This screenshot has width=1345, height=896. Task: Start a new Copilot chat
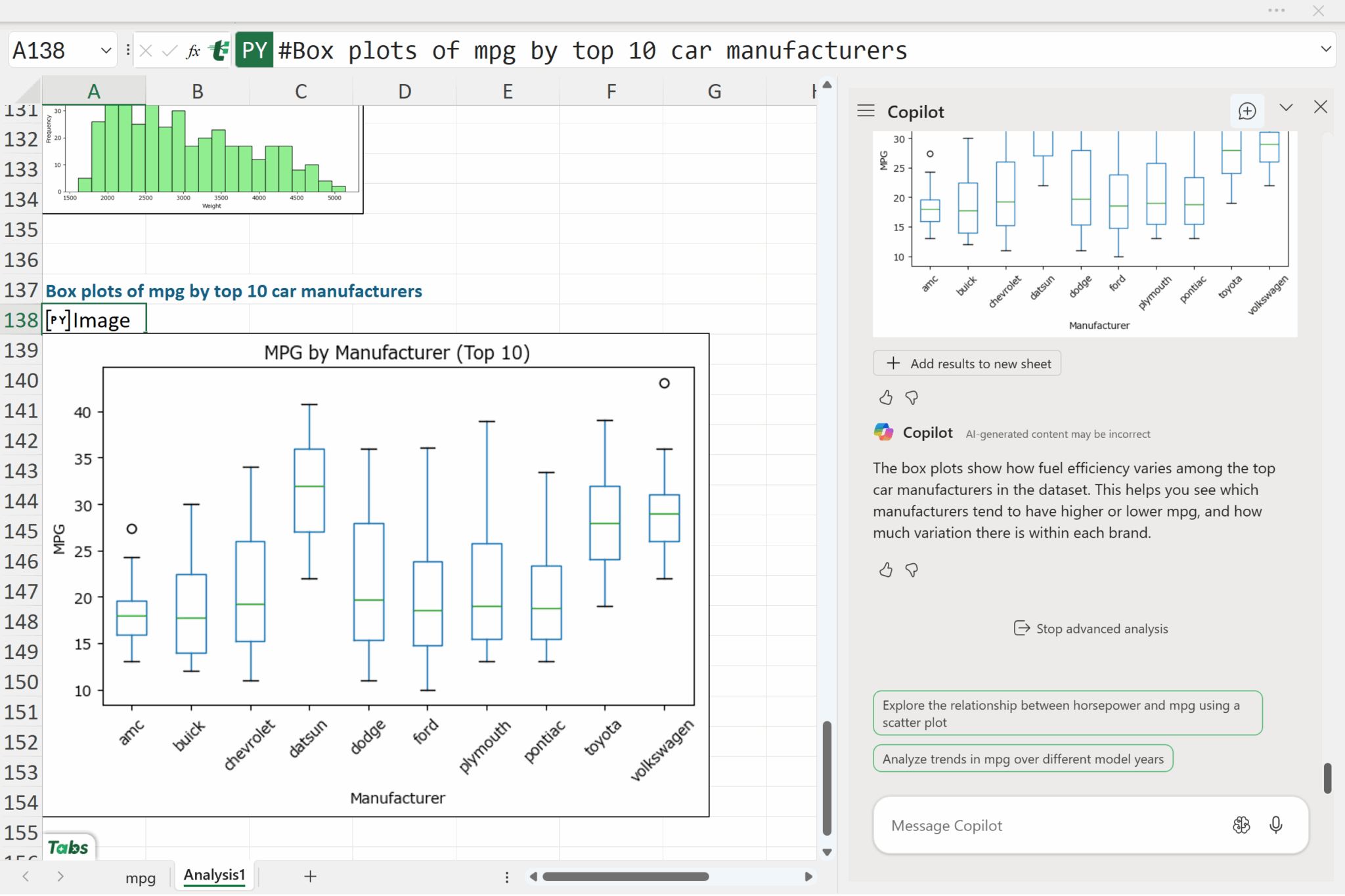click(1246, 111)
